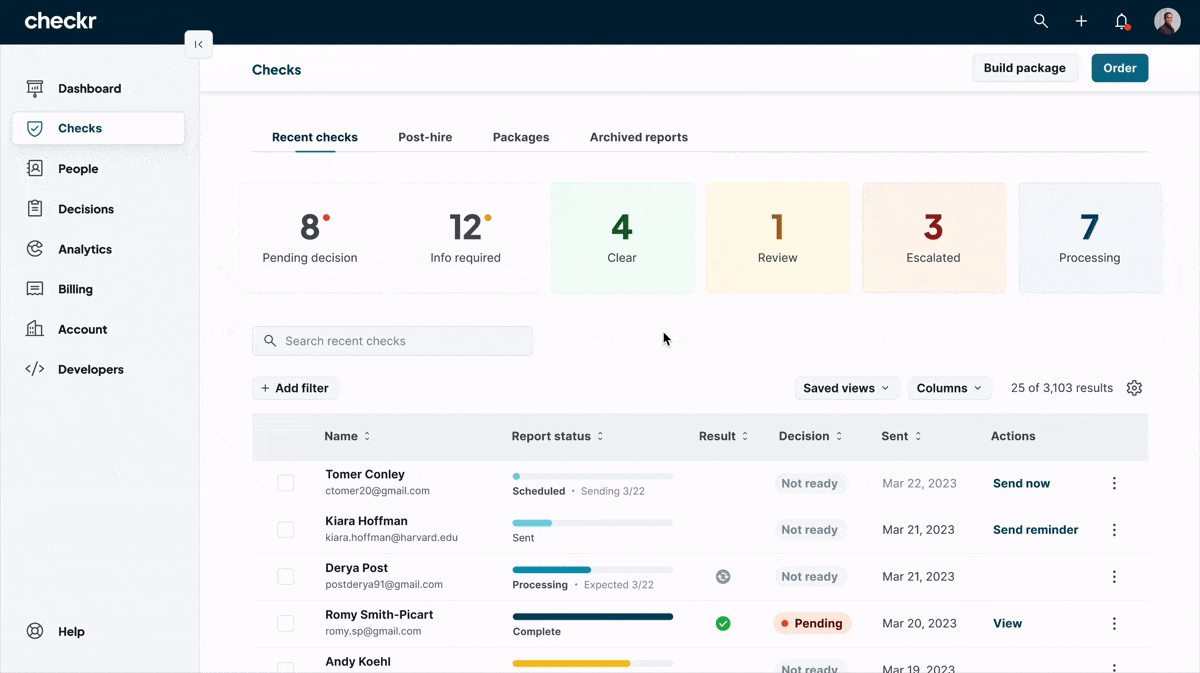Open table settings gear icon
This screenshot has height=673, width=1200.
(1134, 388)
